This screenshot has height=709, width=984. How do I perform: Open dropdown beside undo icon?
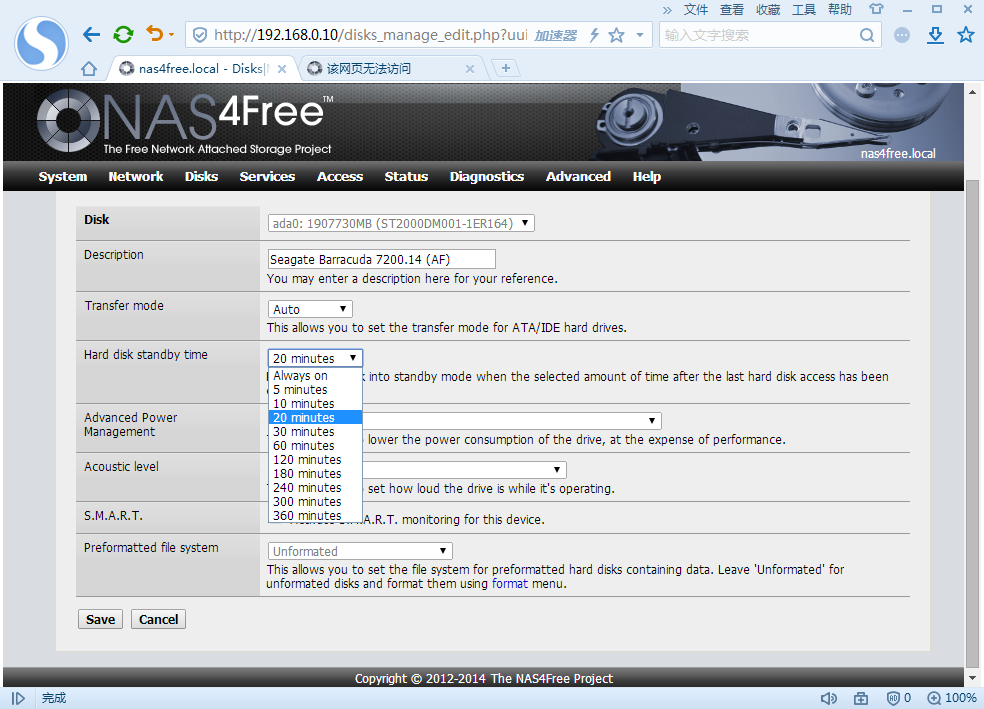(x=171, y=35)
